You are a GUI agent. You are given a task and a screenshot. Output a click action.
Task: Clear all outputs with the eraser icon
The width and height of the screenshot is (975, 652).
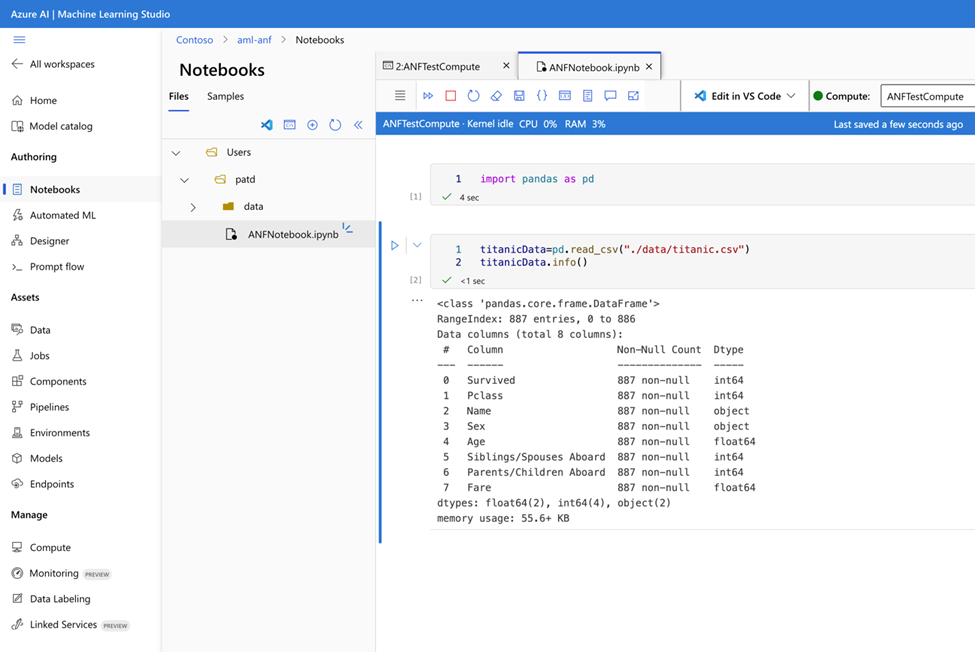(496, 96)
